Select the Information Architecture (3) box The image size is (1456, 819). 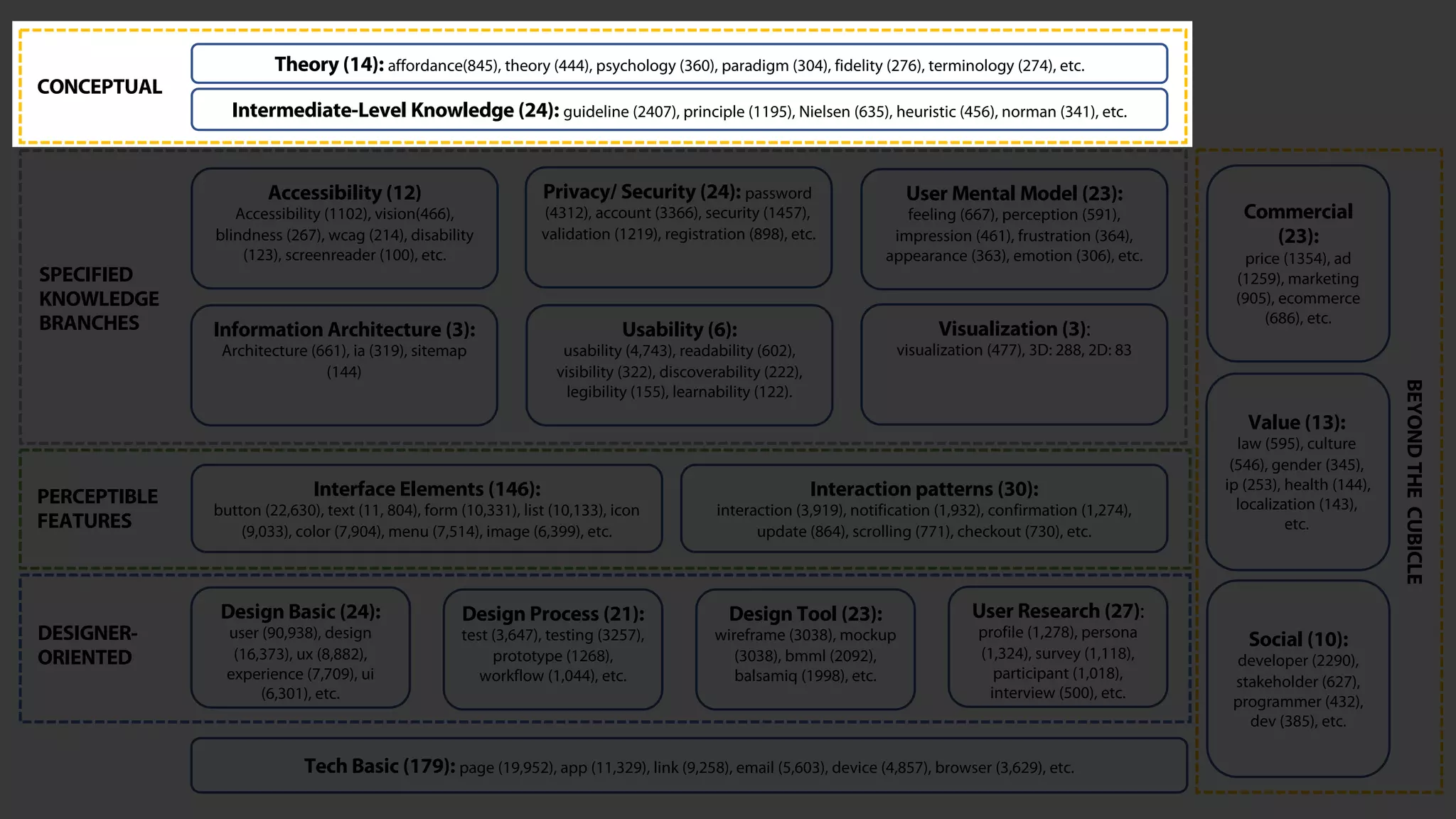tap(344, 365)
